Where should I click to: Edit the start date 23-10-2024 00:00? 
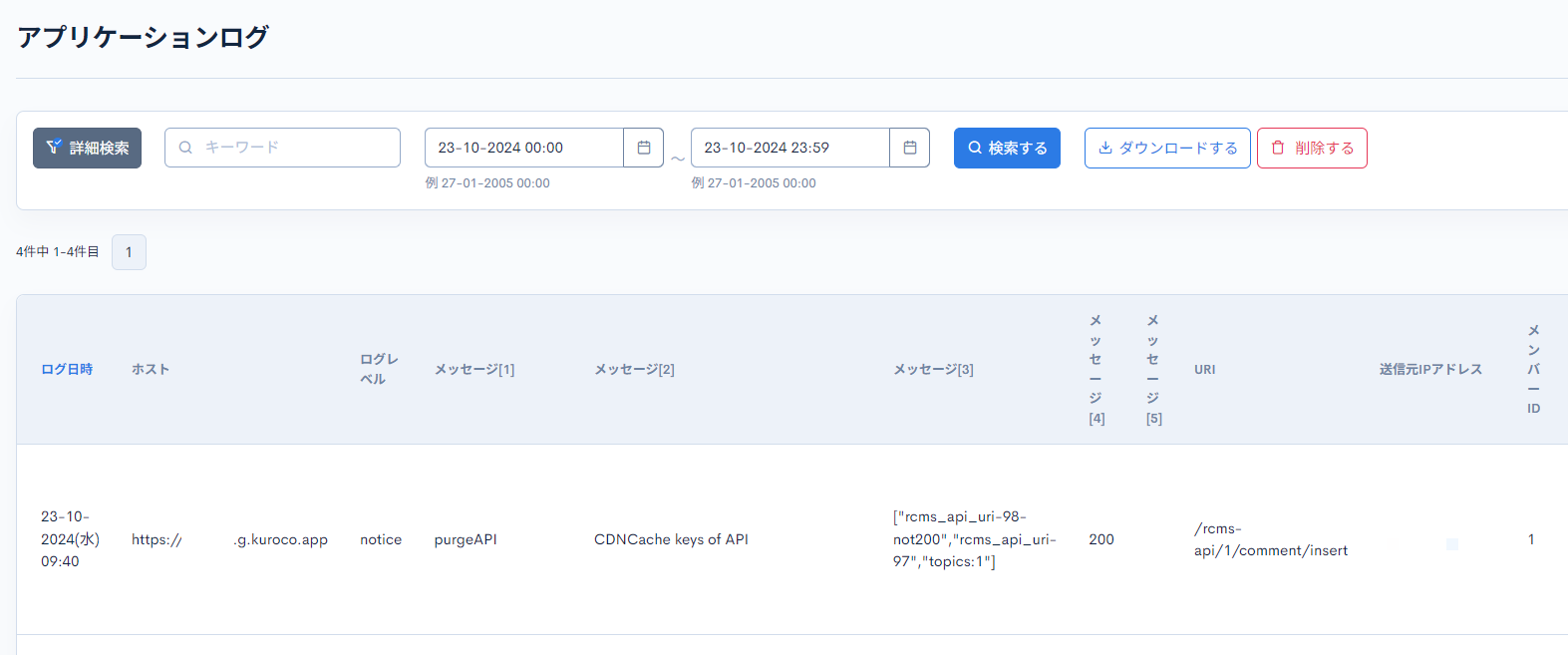524,148
